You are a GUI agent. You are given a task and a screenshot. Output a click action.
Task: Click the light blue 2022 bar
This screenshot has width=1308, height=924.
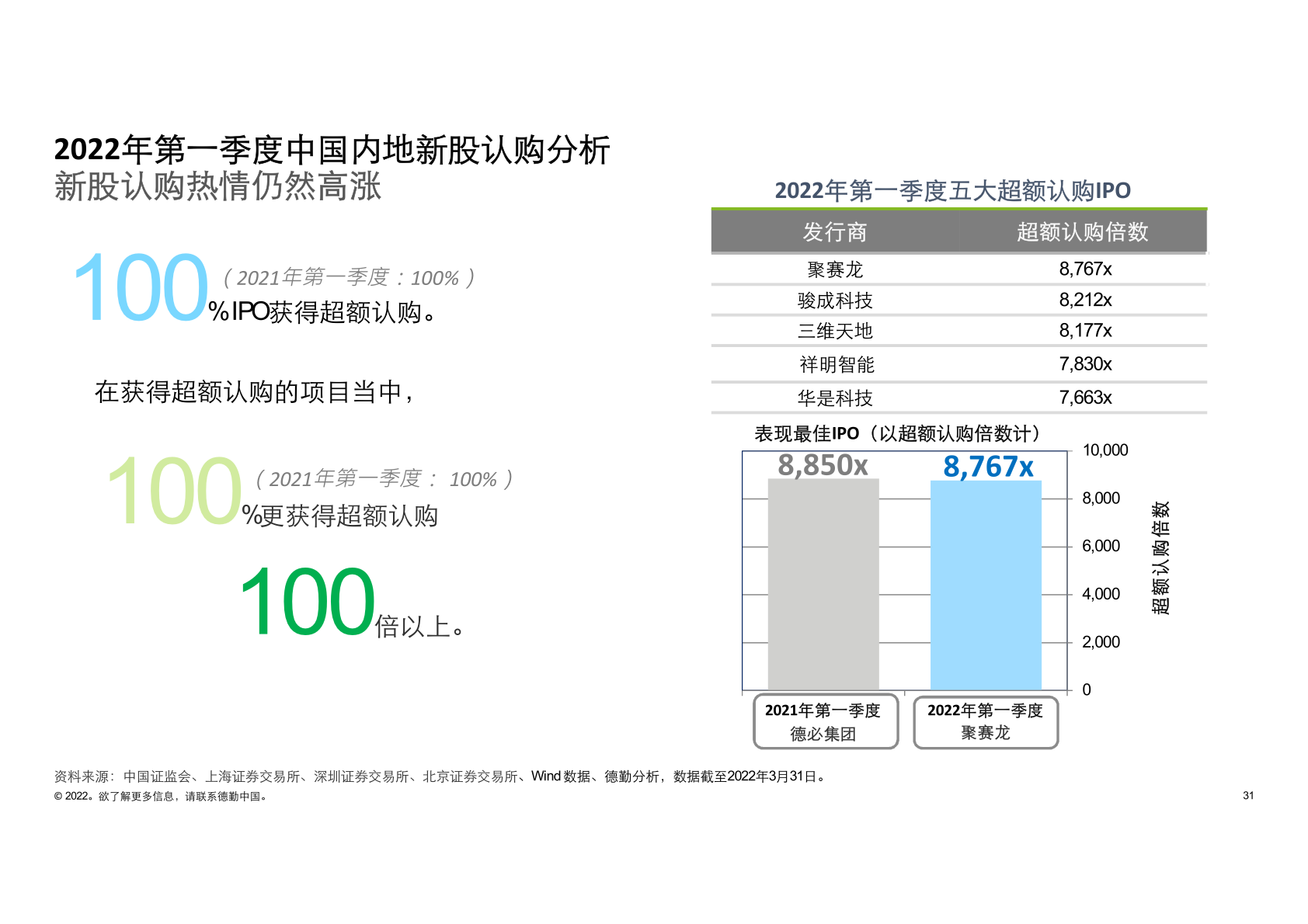(986, 584)
